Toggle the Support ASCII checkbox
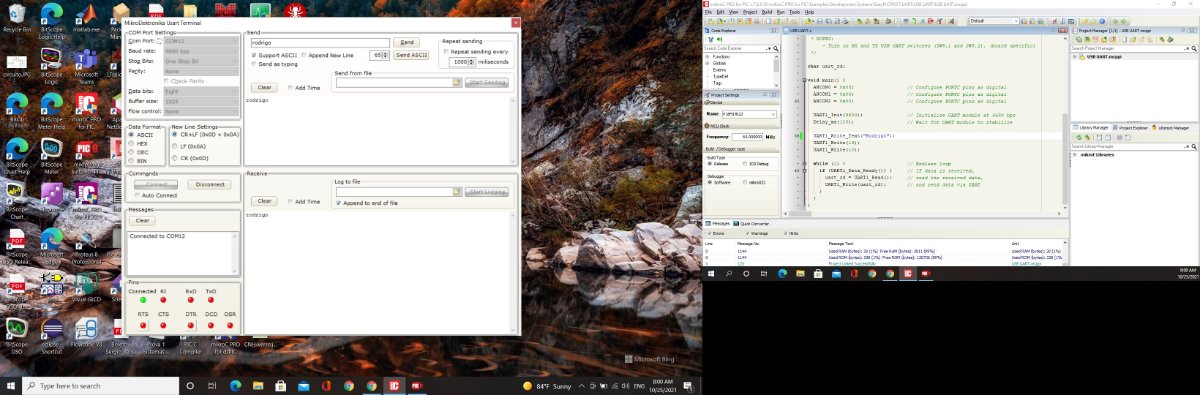This screenshot has width=1200, height=395. [254, 55]
